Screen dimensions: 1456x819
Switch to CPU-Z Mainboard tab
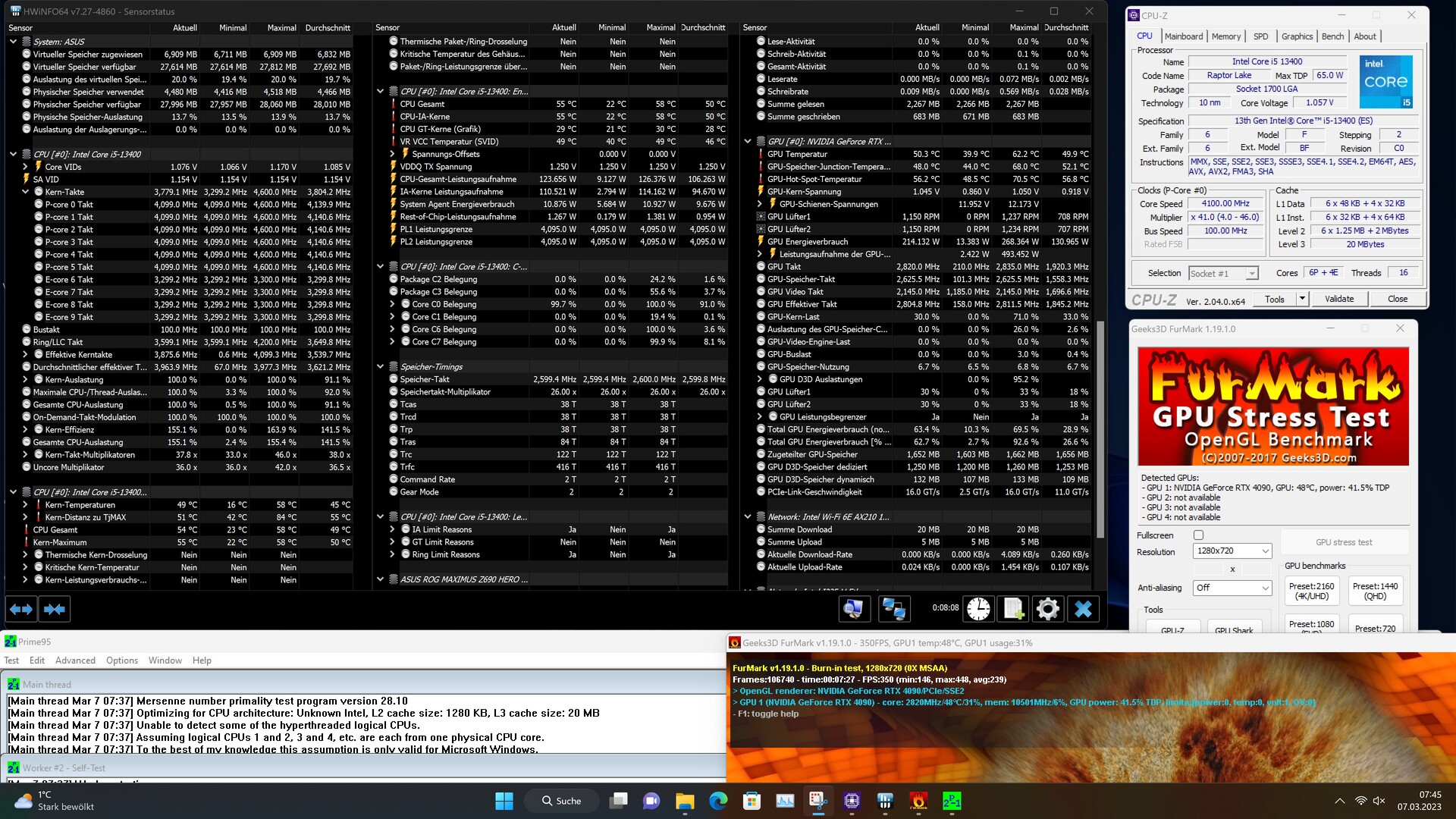[1183, 36]
